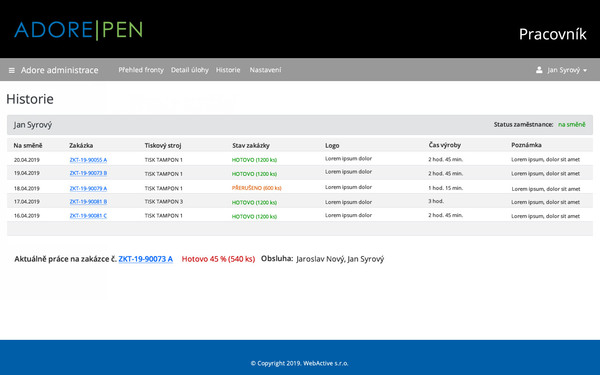Open the hamburger menu icon
The width and height of the screenshot is (600, 375).
pyautogui.click(x=12, y=70)
